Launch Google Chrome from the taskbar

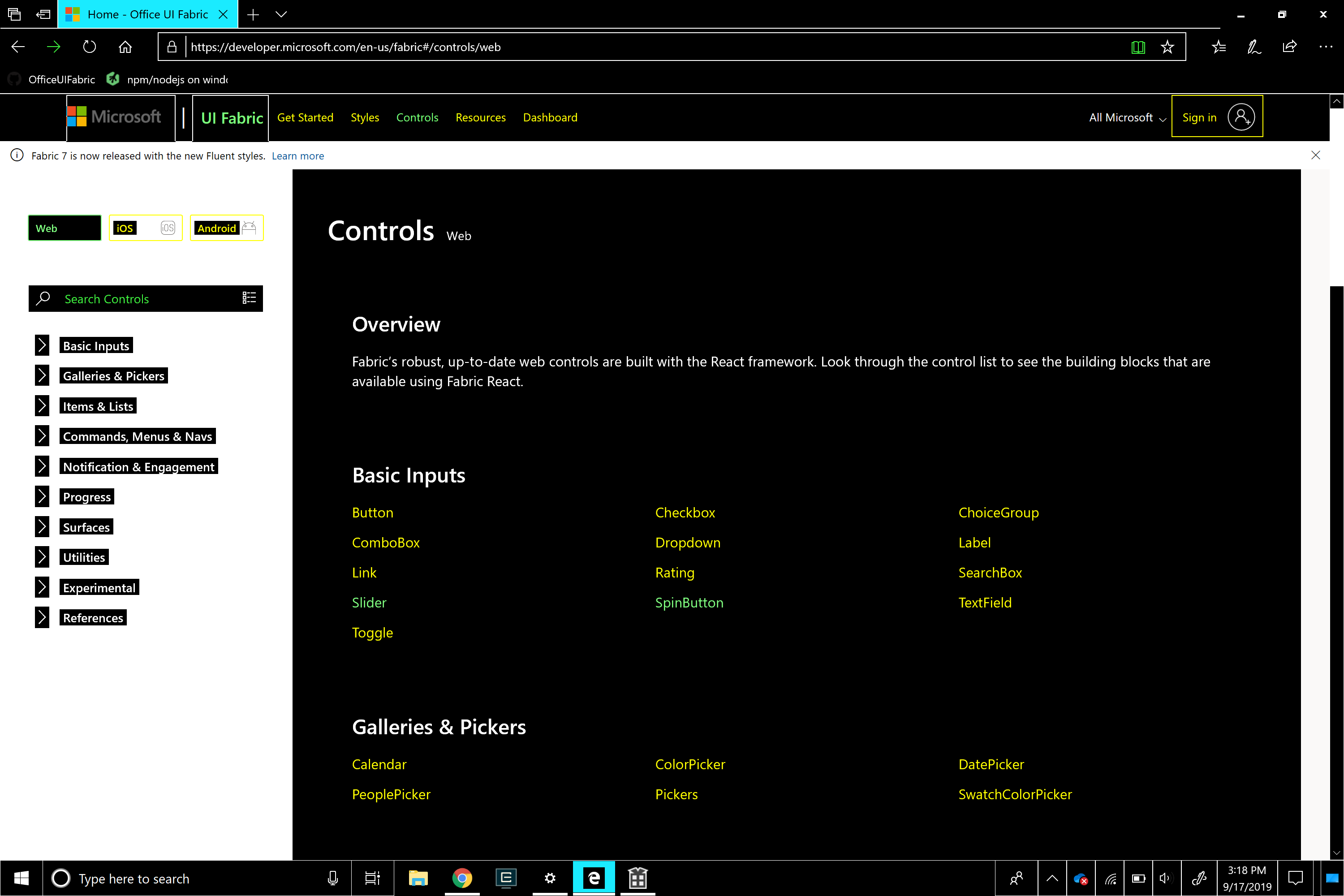tap(462, 878)
